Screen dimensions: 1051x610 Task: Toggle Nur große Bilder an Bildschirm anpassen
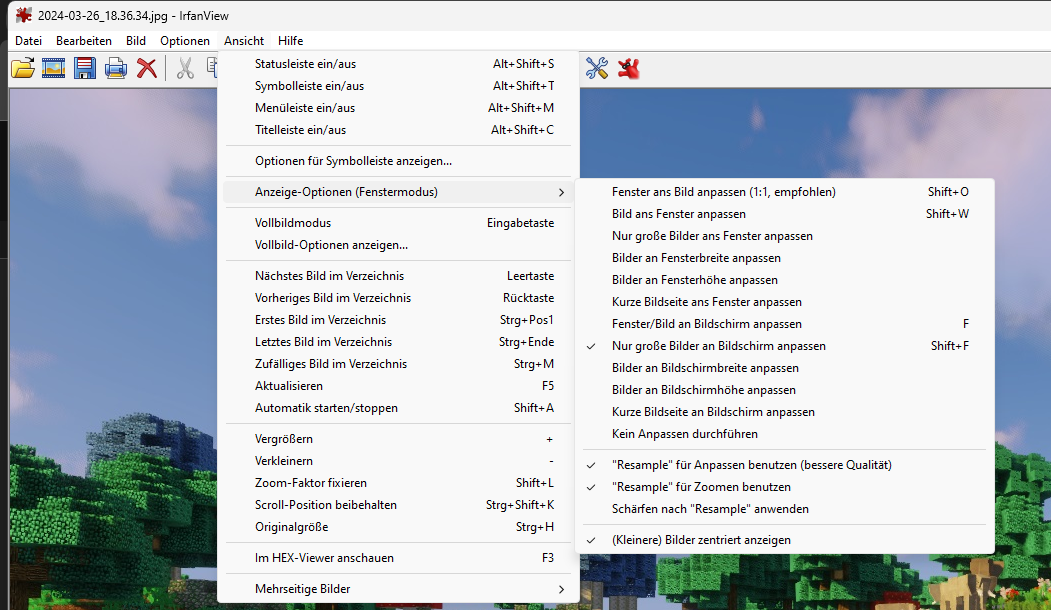point(784,346)
